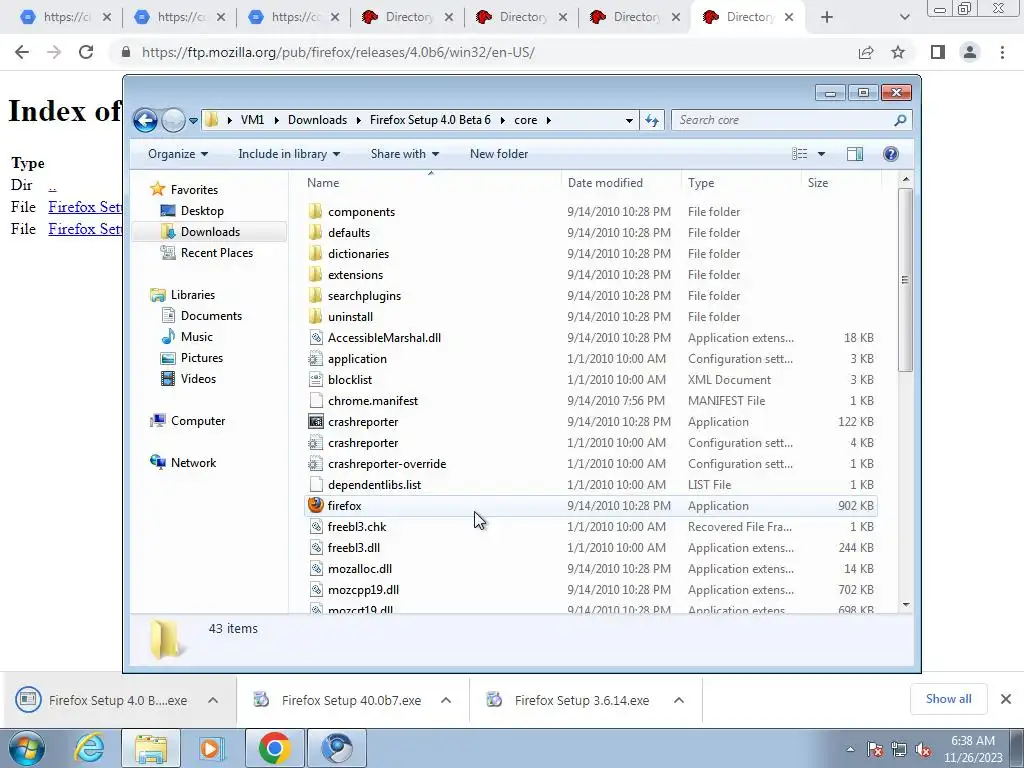The width and height of the screenshot is (1024, 768).
Task: Click the Explorer Forward navigation arrow
Action: (x=173, y=120)
